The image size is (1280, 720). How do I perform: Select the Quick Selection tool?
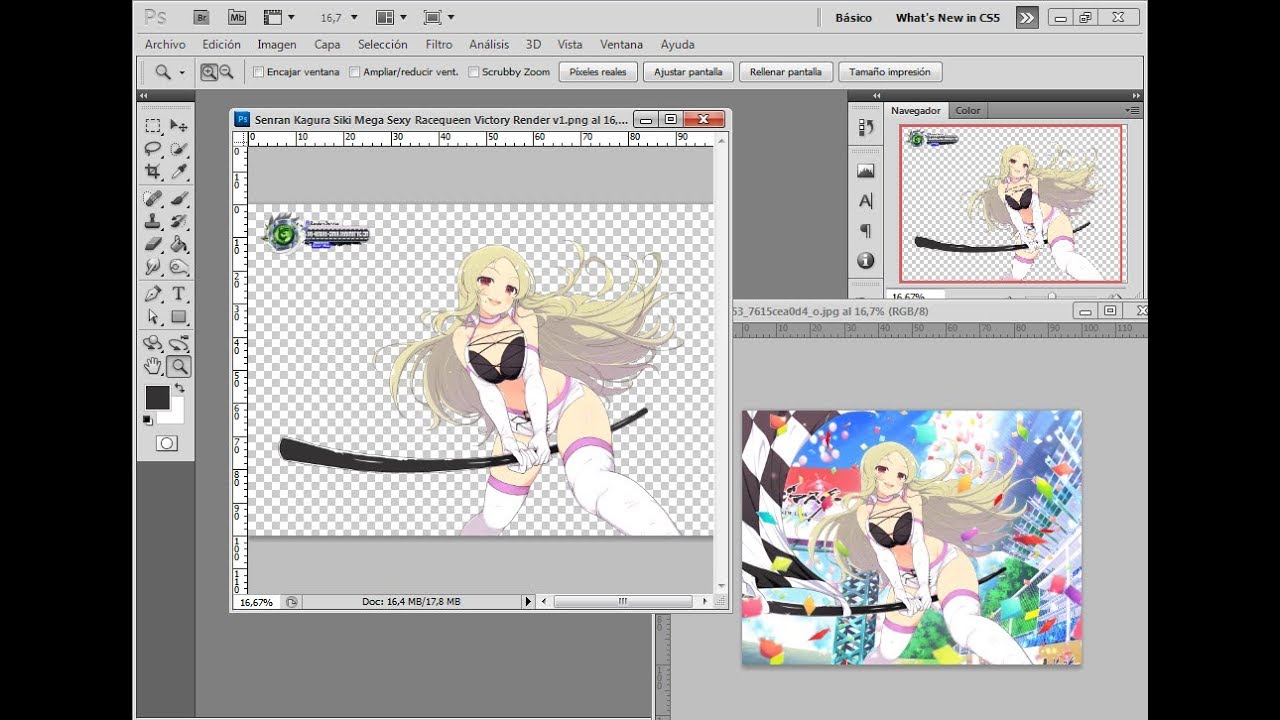179,149
